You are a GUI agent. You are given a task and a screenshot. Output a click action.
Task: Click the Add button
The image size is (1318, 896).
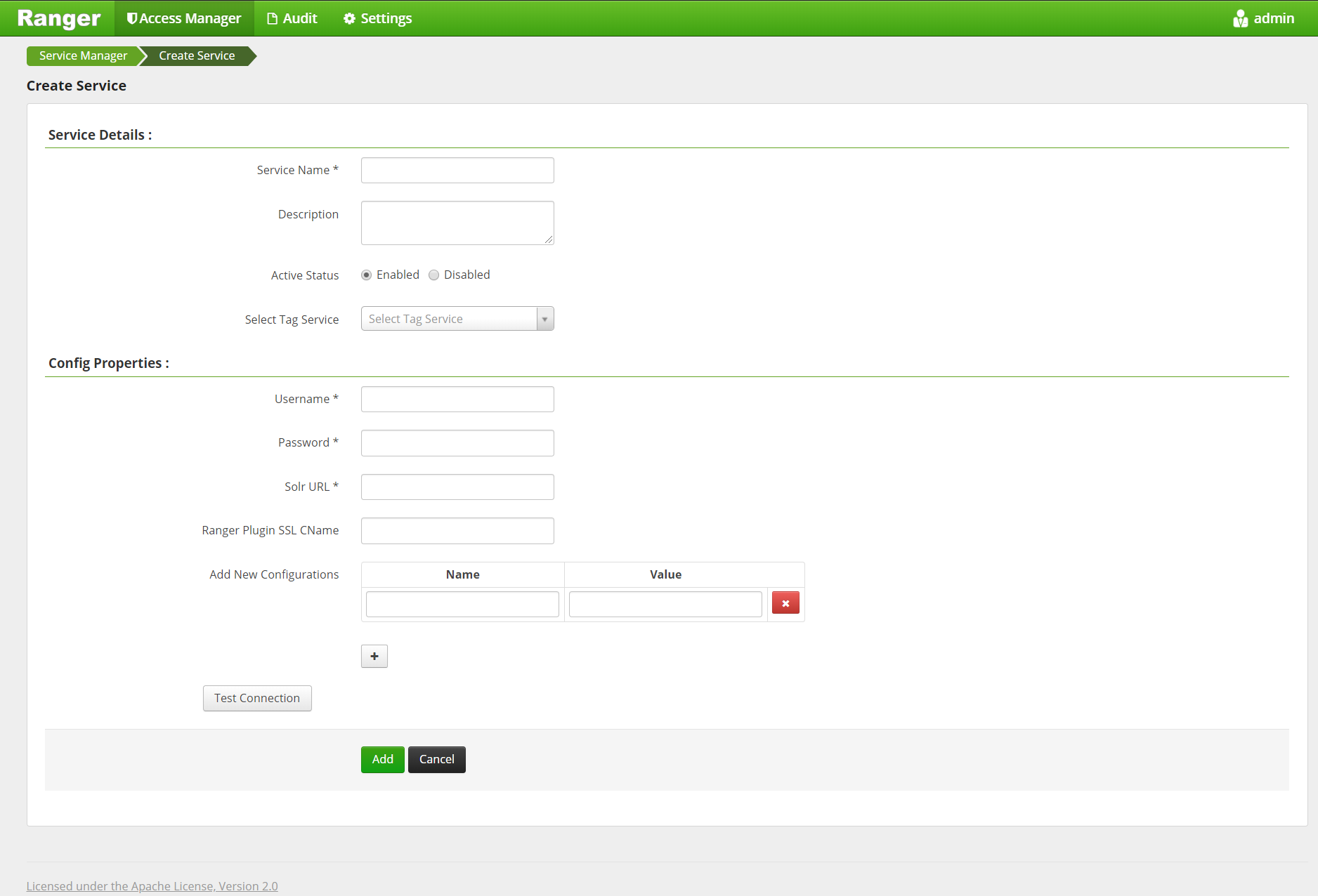tap(382, 759)
